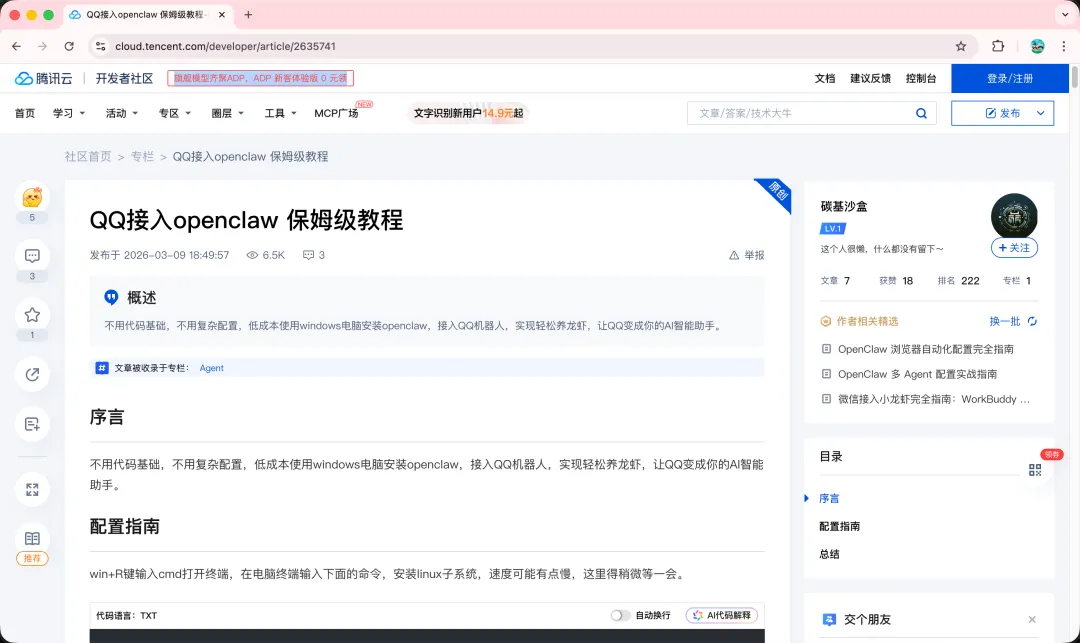The image size is (1080, 643).
Task: Click 开发者社区 header link
Action: 124,78
